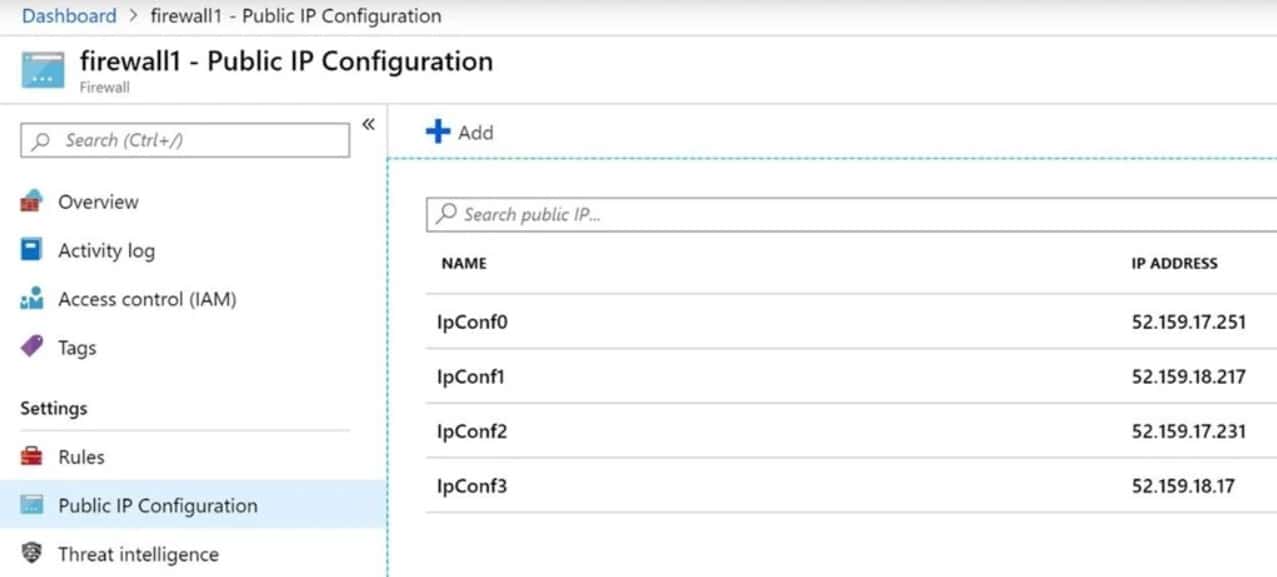This screenshot has width=1277, height=577.
Task: Collapse the sidebar with the double-chevron
Action: 368,124
